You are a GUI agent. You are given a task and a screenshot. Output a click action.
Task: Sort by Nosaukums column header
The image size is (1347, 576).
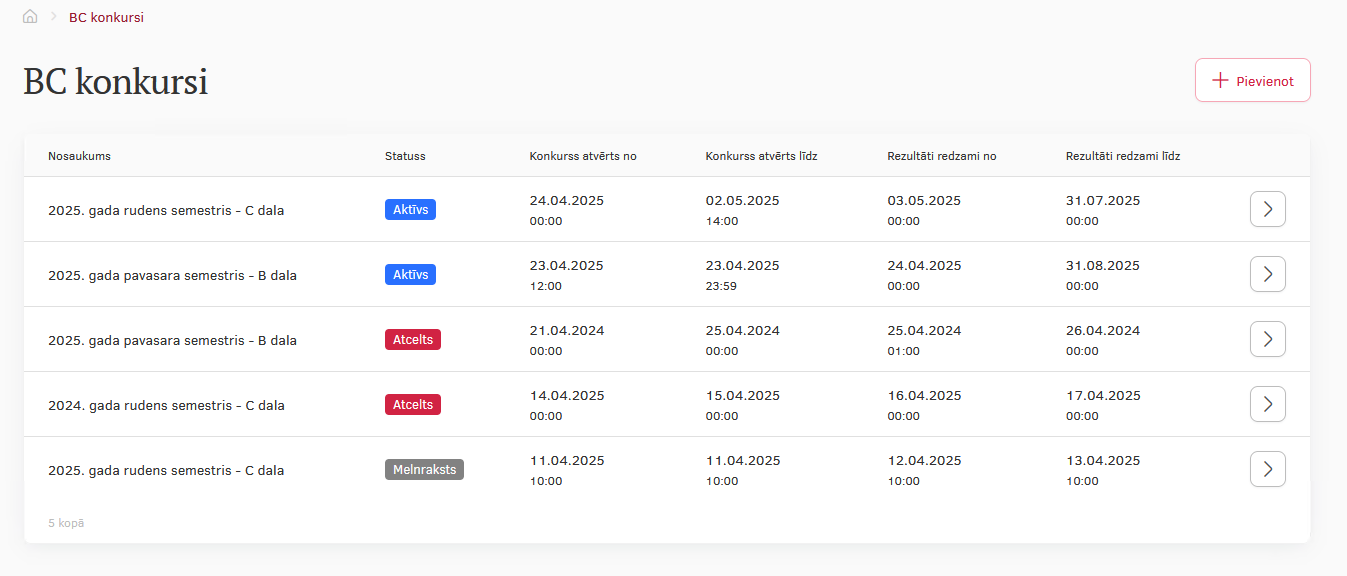pyautogui.click(x=79, y=156)
